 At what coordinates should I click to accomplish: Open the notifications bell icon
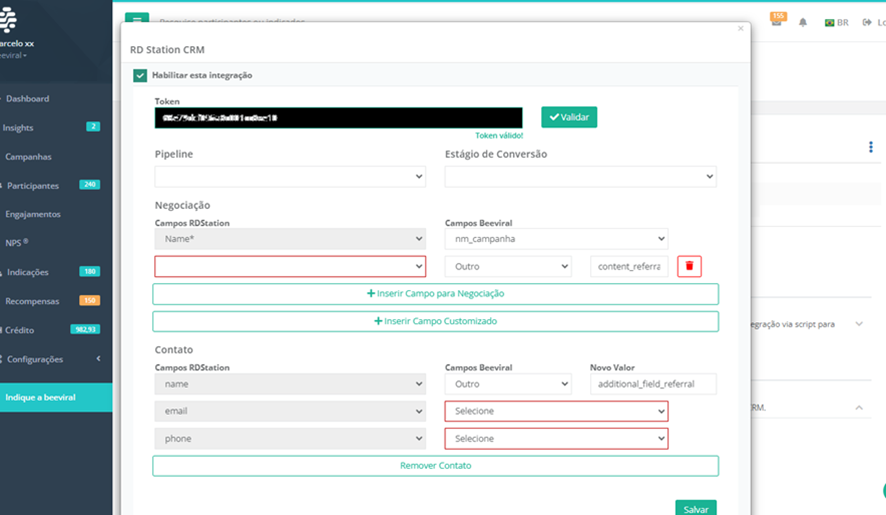pos(803,23)
